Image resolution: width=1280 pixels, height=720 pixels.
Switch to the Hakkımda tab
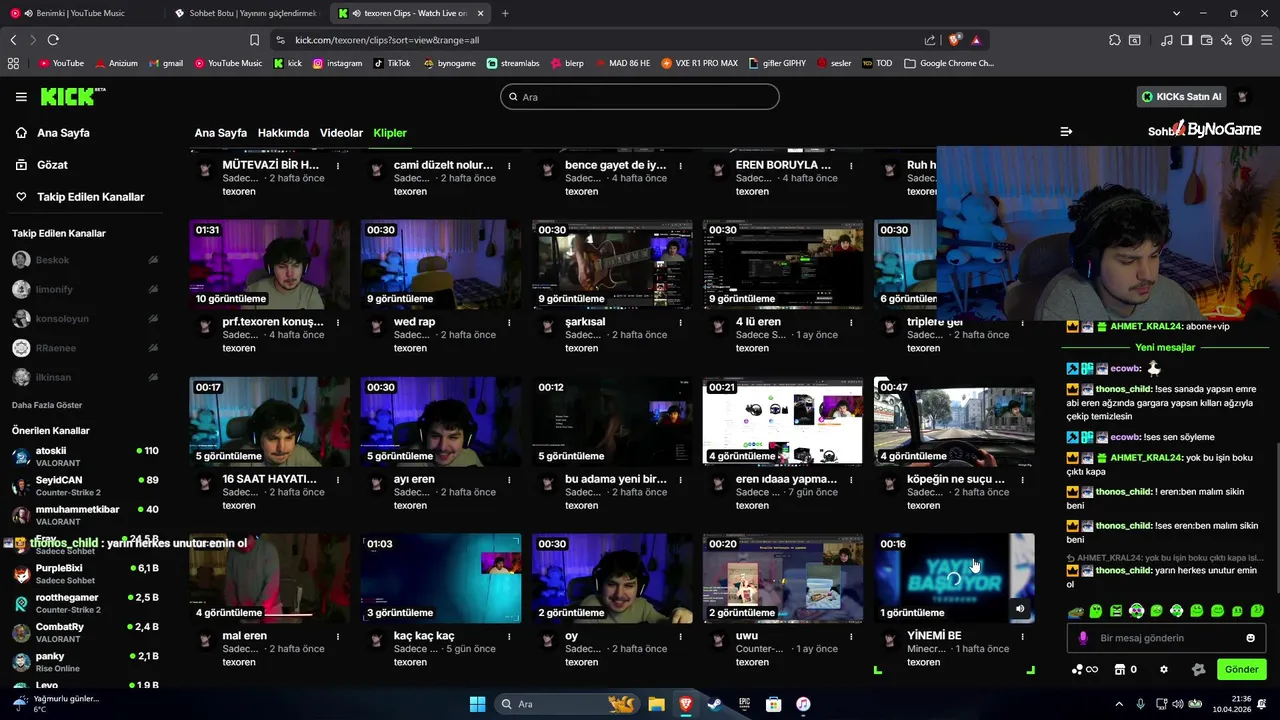click(x=283, y=133)
